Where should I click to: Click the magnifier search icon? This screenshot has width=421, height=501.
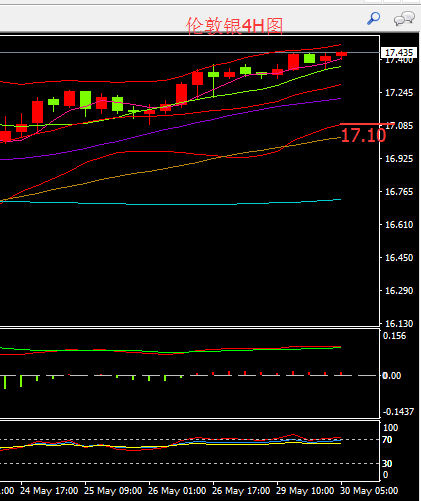click(373, 18)
